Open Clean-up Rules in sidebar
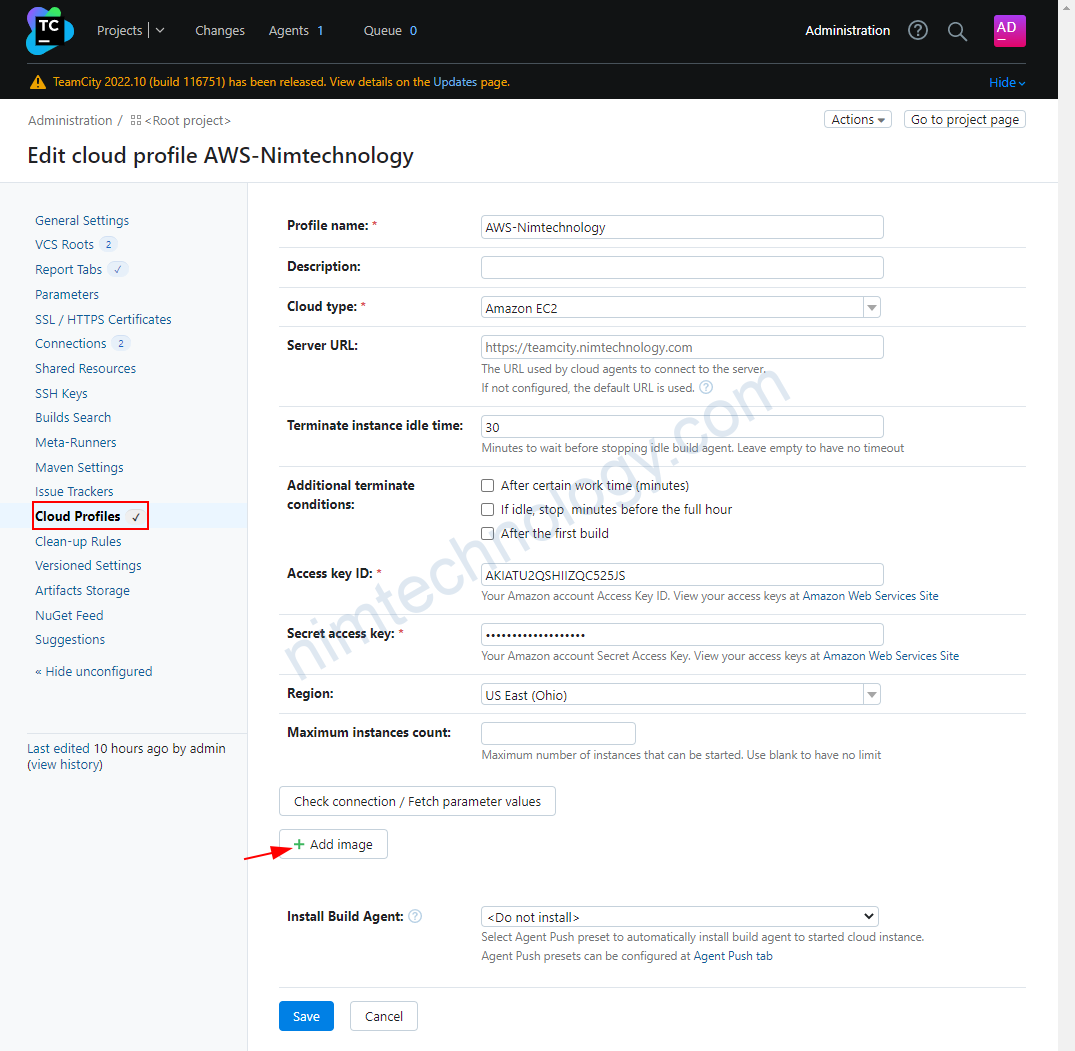 coord(78,541)
